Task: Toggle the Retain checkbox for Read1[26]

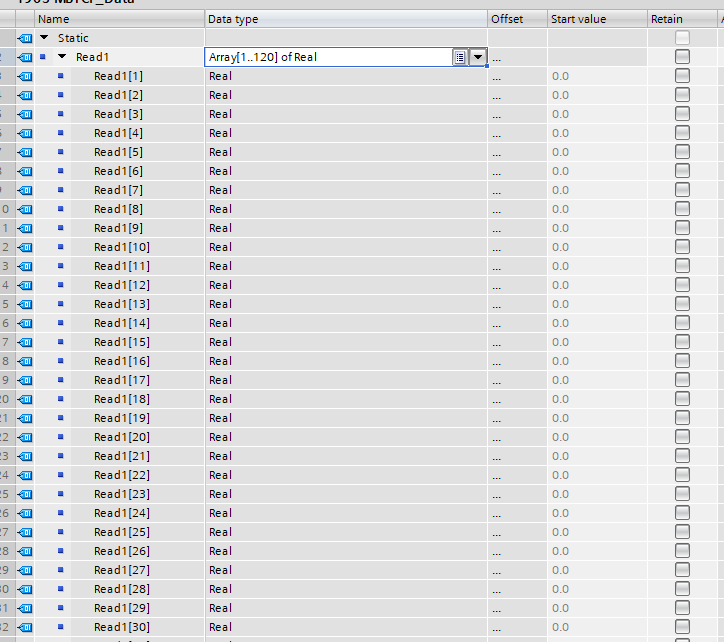Action: 682,551
